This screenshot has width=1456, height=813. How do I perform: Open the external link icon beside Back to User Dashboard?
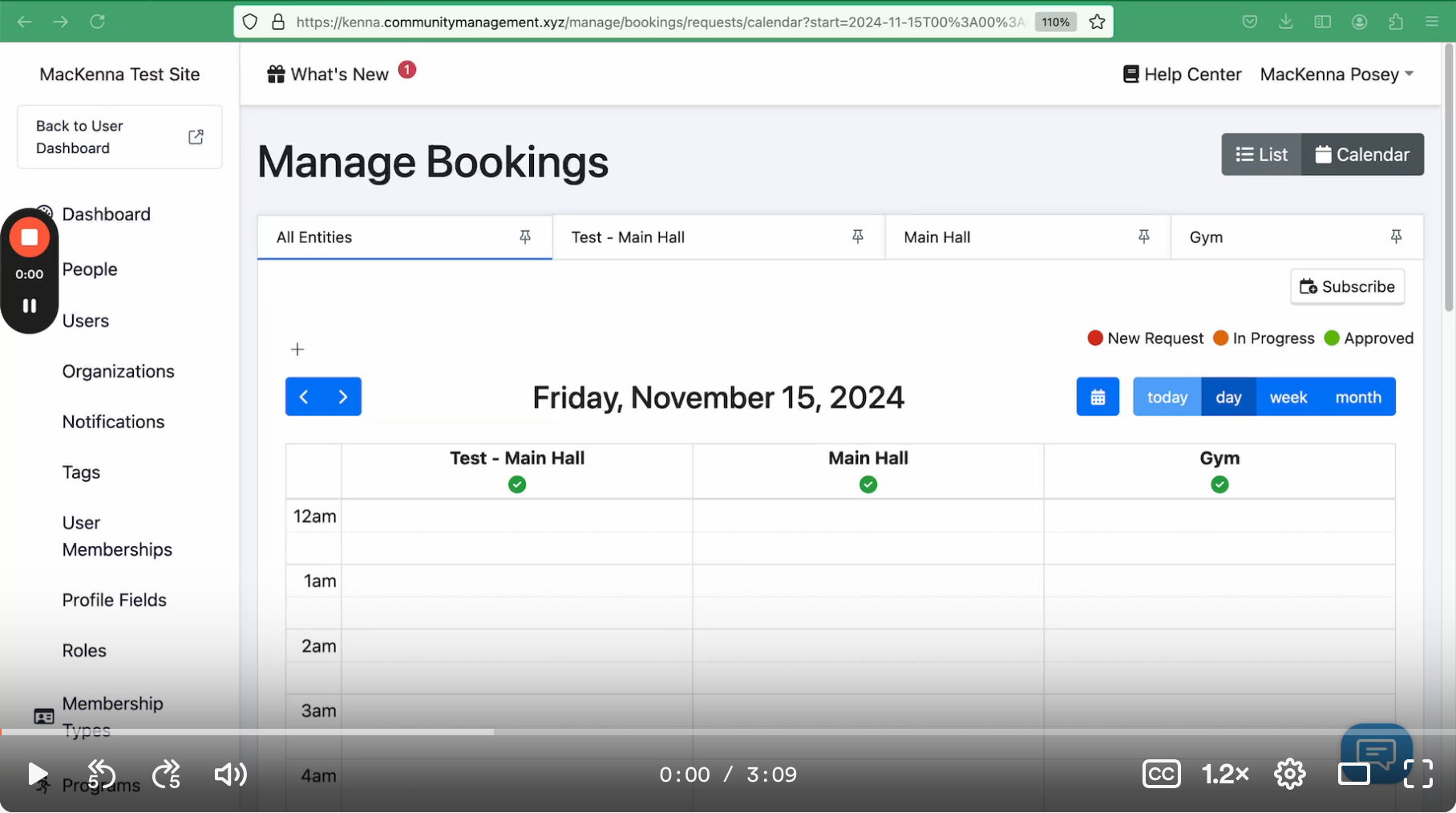196,137
